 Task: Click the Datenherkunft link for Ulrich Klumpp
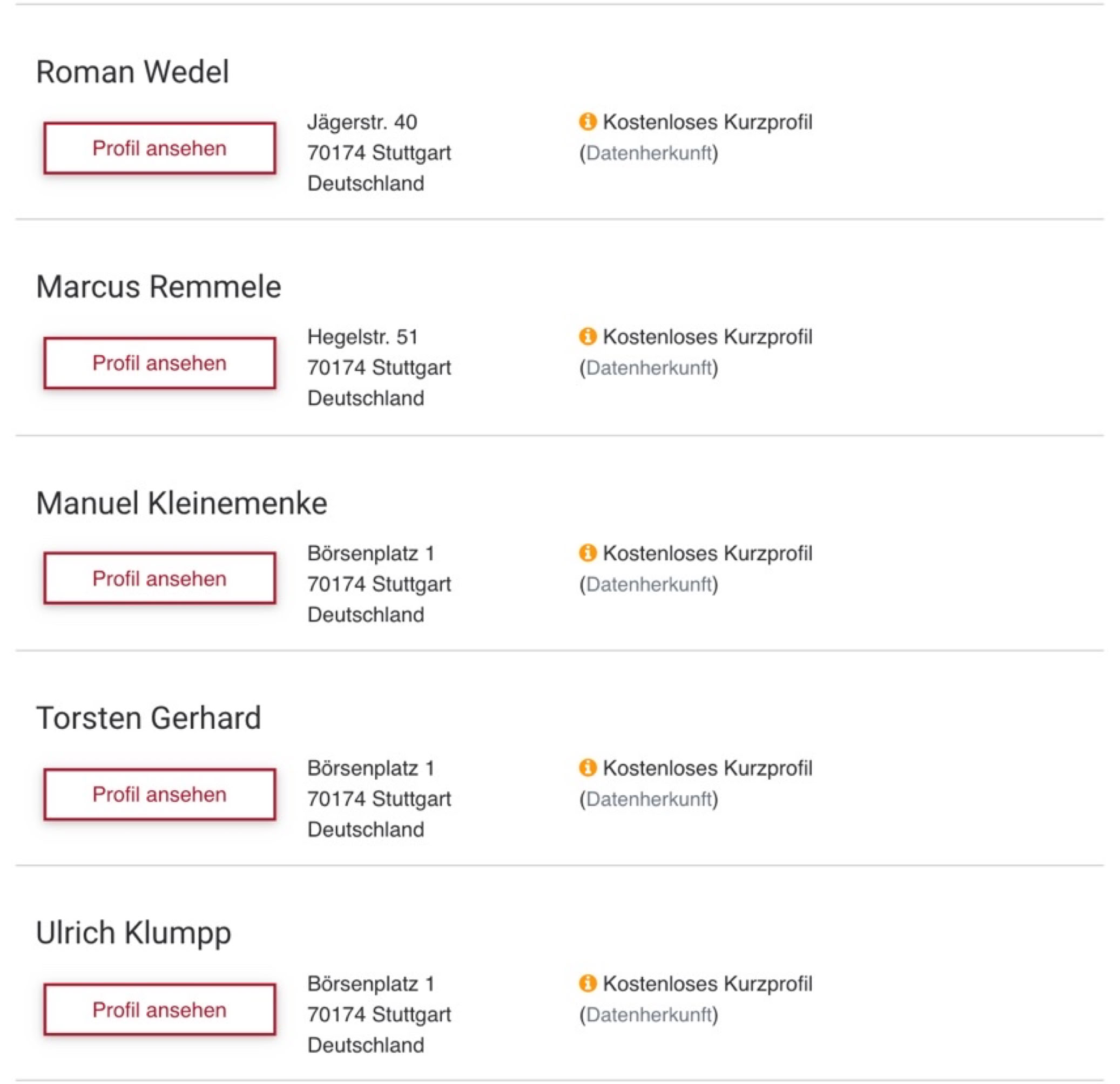click(649, 1015)
